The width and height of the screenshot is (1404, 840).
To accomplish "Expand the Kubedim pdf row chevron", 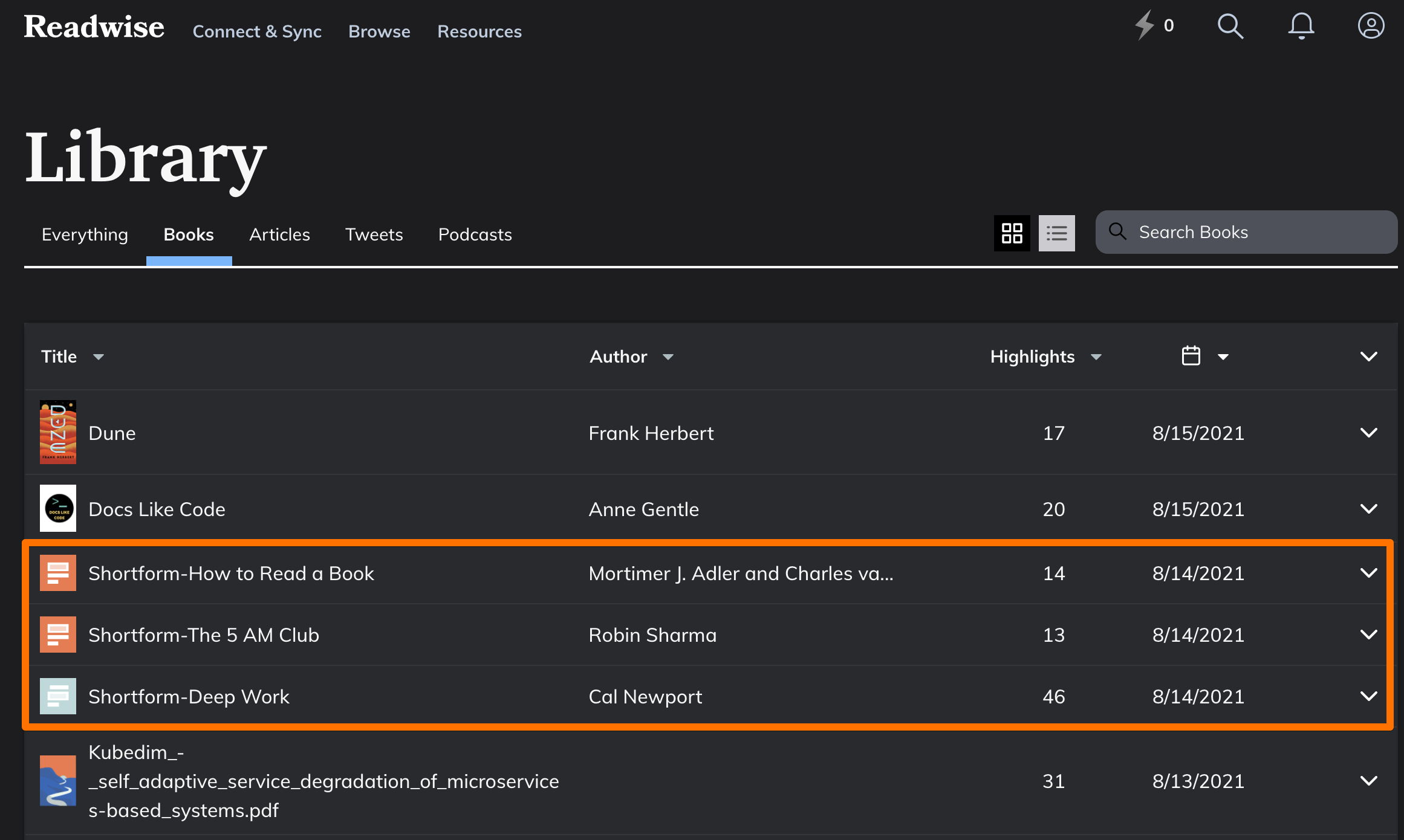I will (1368, 781).
